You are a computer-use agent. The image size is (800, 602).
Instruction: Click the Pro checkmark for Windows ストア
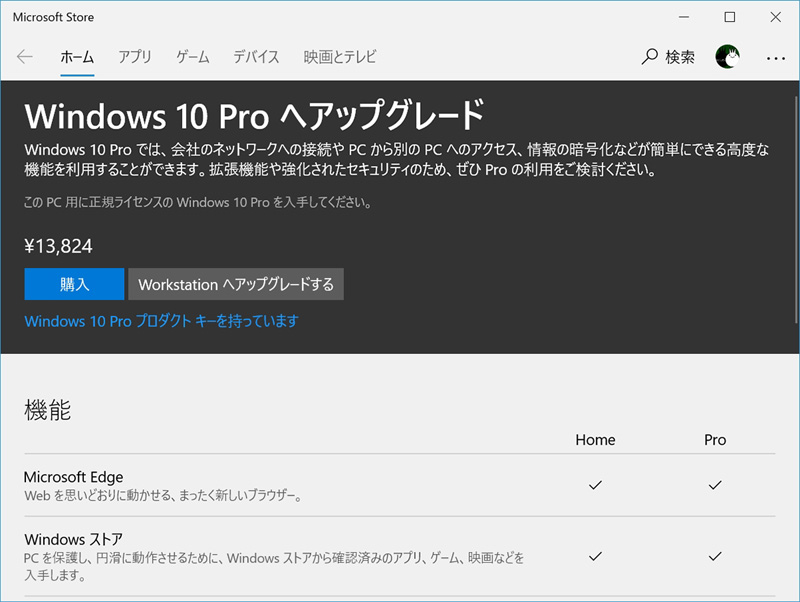pyautogui.click(x=715, y=556)
